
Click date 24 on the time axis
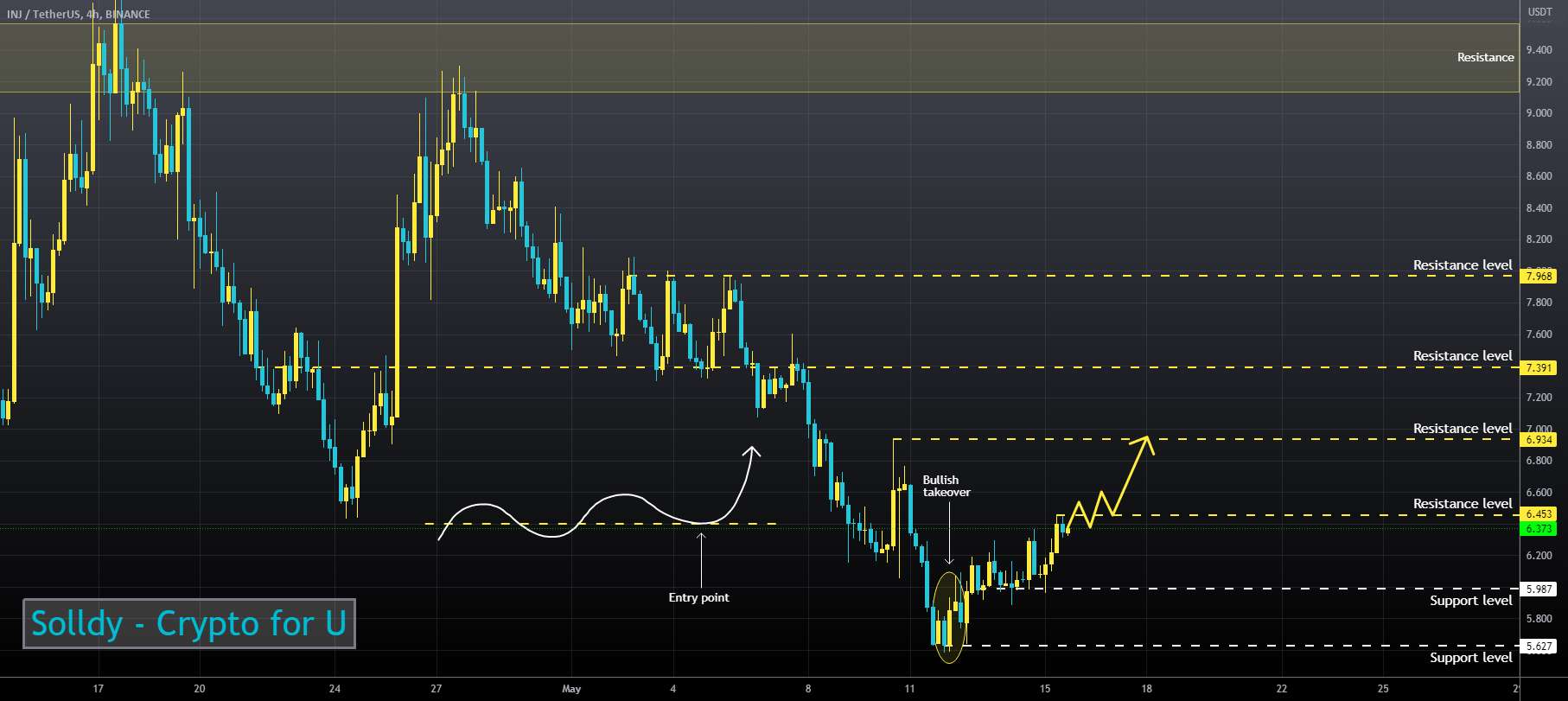pos(335,689)
